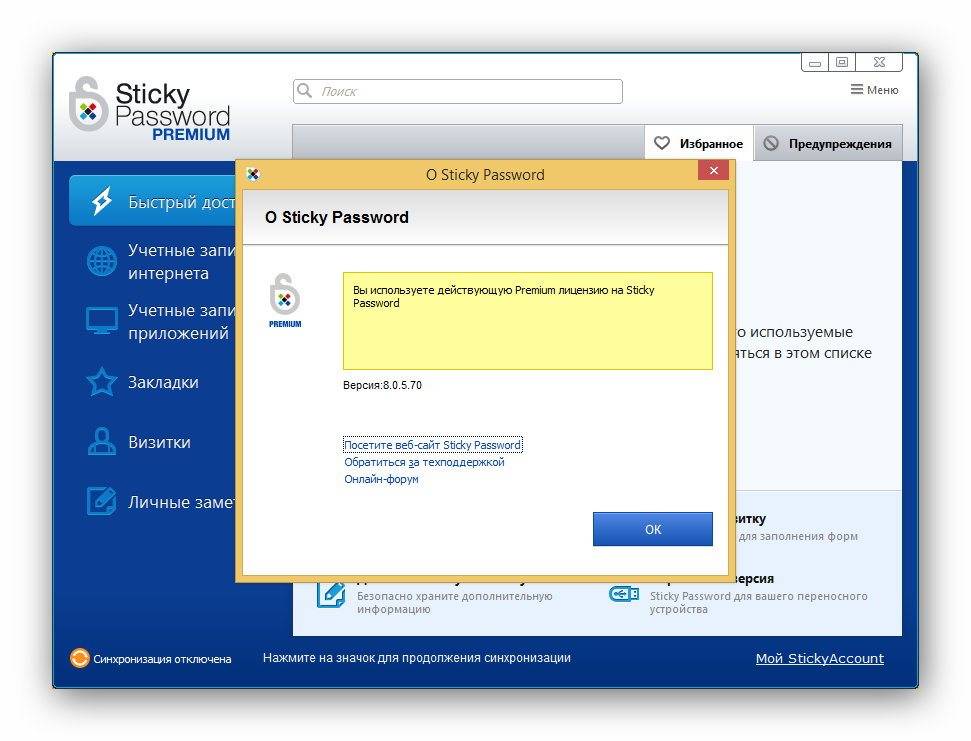This screenshot has width=971, height=741.
Task: Open the Онлайн-форум link
Action: click(x=381, y=479)
